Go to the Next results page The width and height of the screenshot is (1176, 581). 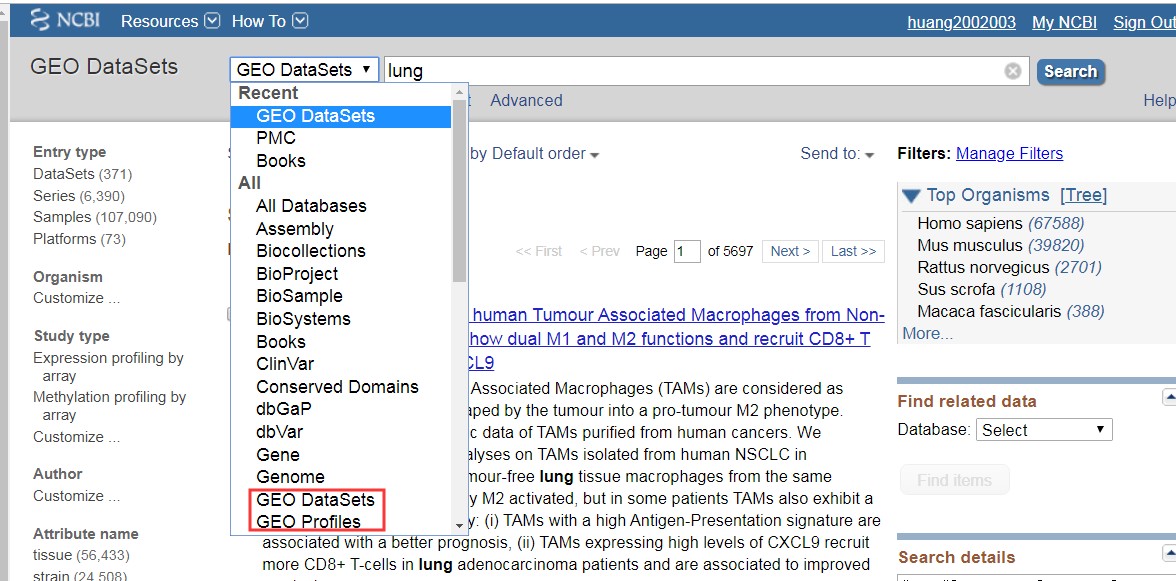click(790, 251)
